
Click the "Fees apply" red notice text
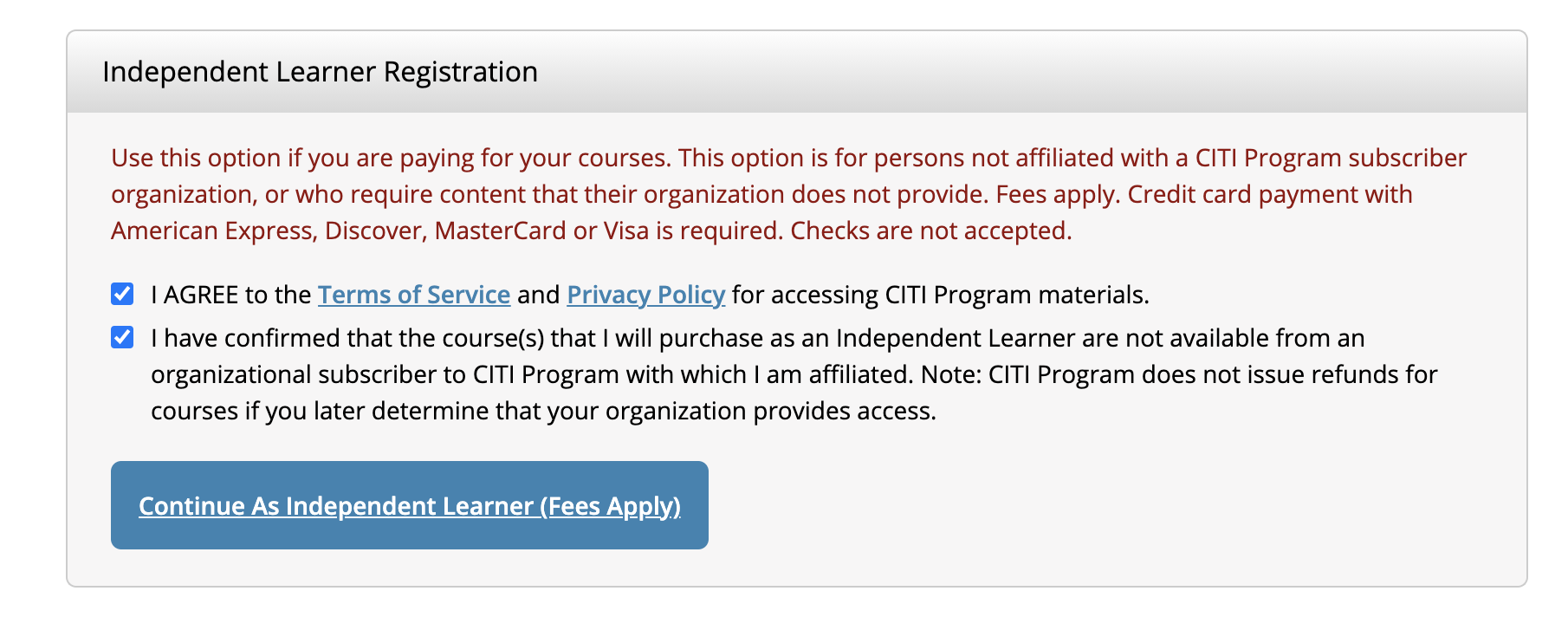coord(1057,195)
